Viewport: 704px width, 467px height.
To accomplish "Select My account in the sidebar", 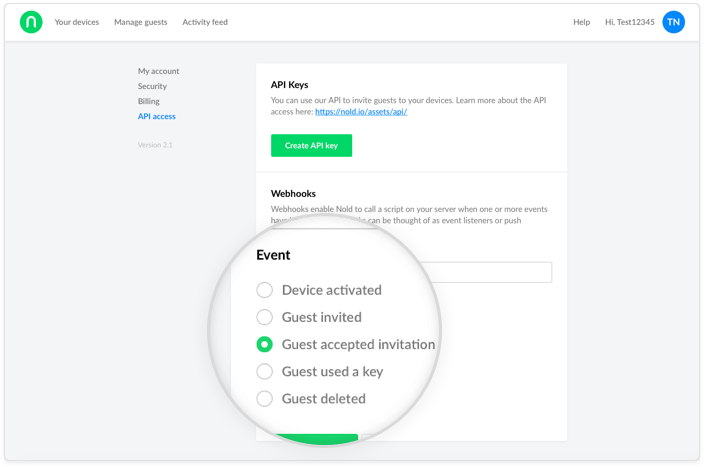I will click(x=159, y=71).
